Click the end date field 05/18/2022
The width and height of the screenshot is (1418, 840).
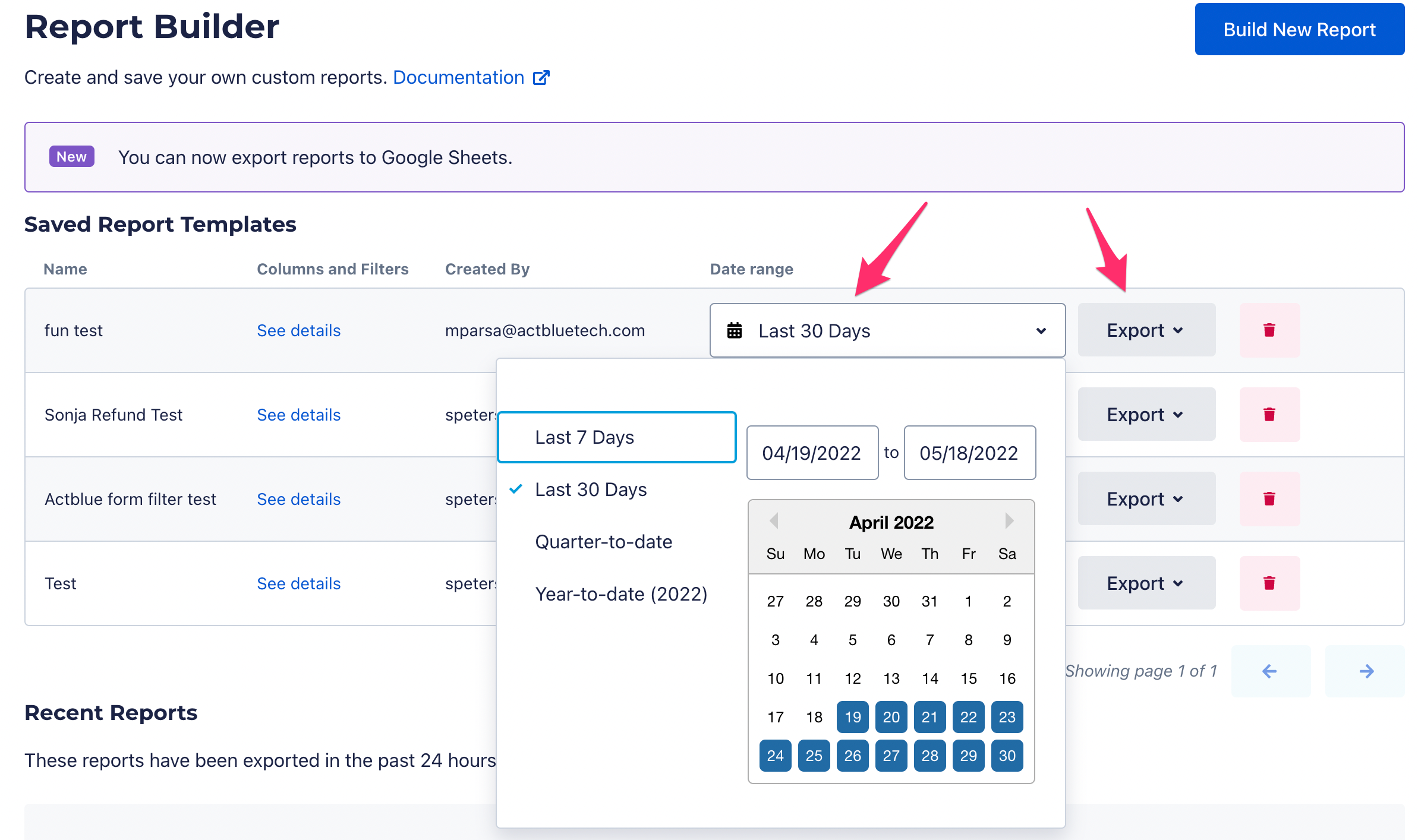click(969, 453)
